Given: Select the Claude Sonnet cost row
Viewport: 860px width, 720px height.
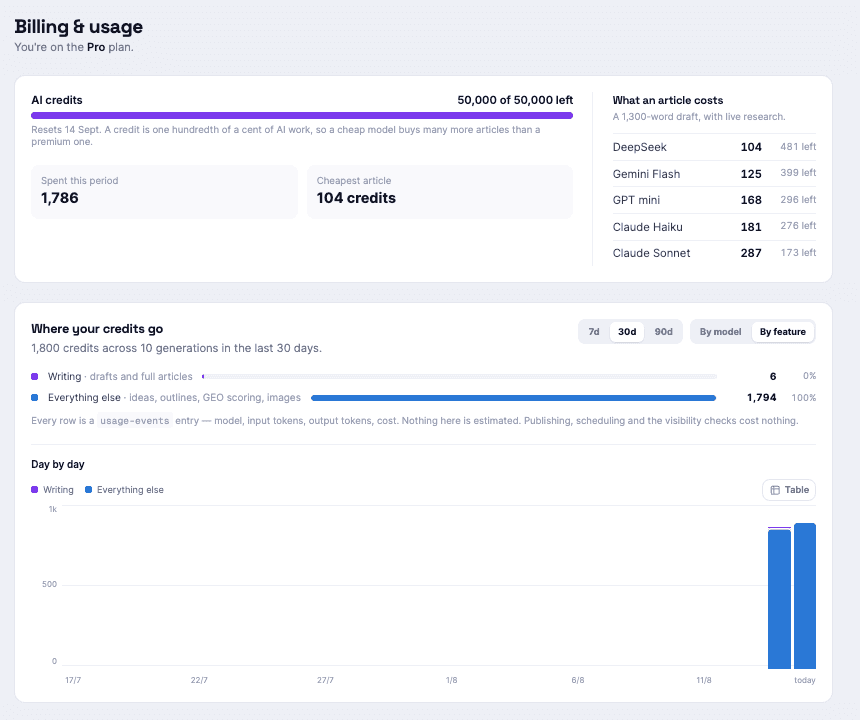Looking at the screenshot, I should pos(714,253).
